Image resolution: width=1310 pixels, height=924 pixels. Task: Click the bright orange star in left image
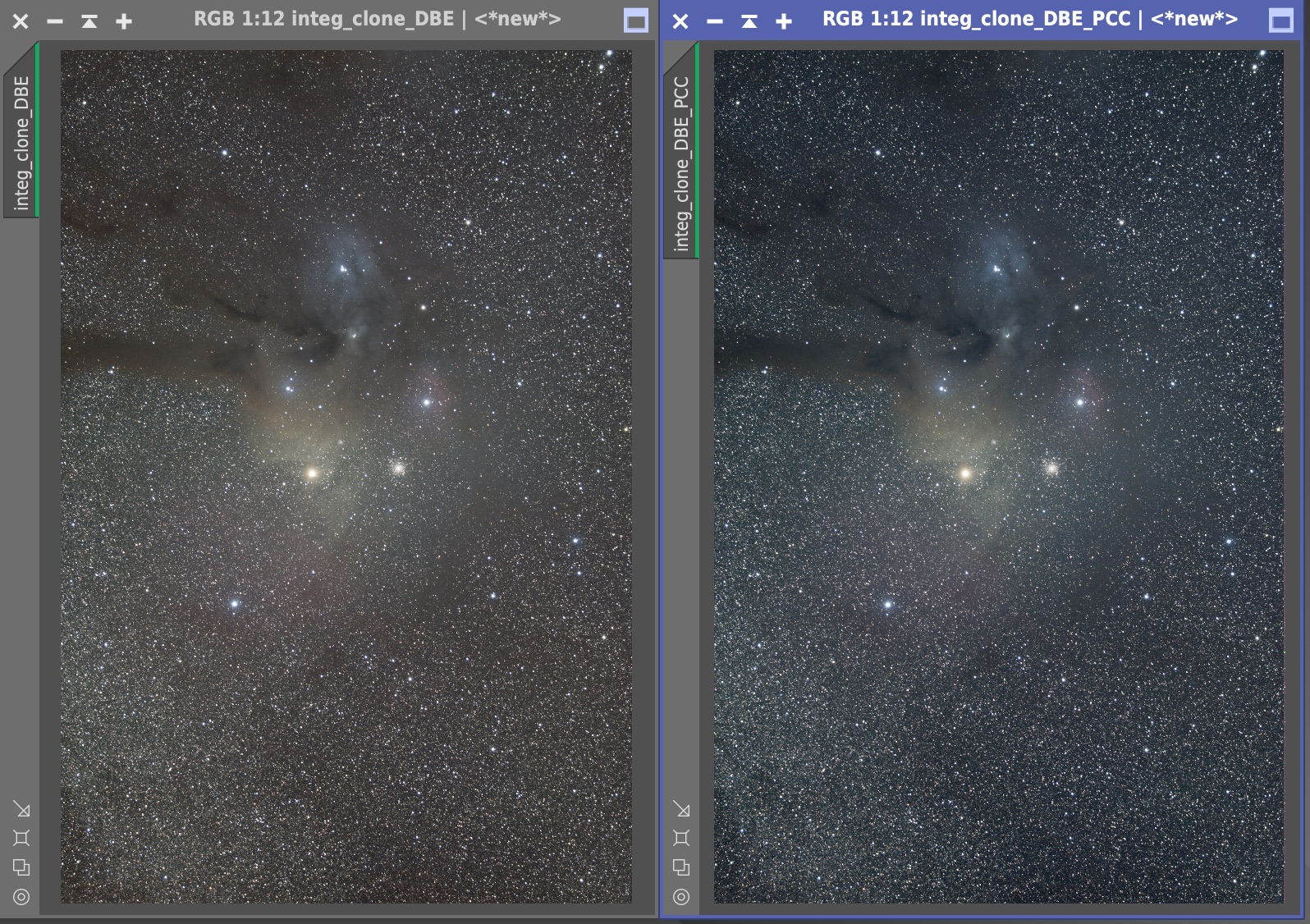(312, 473)
